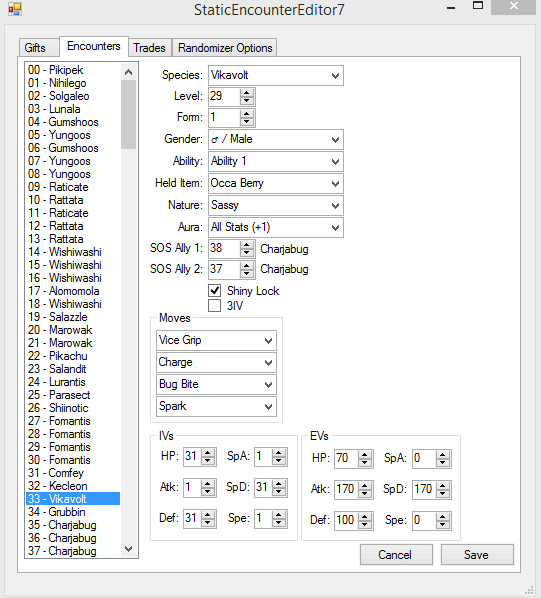Decrease the Level value with down arrow
541x598 pixels.
pos(247,101)
